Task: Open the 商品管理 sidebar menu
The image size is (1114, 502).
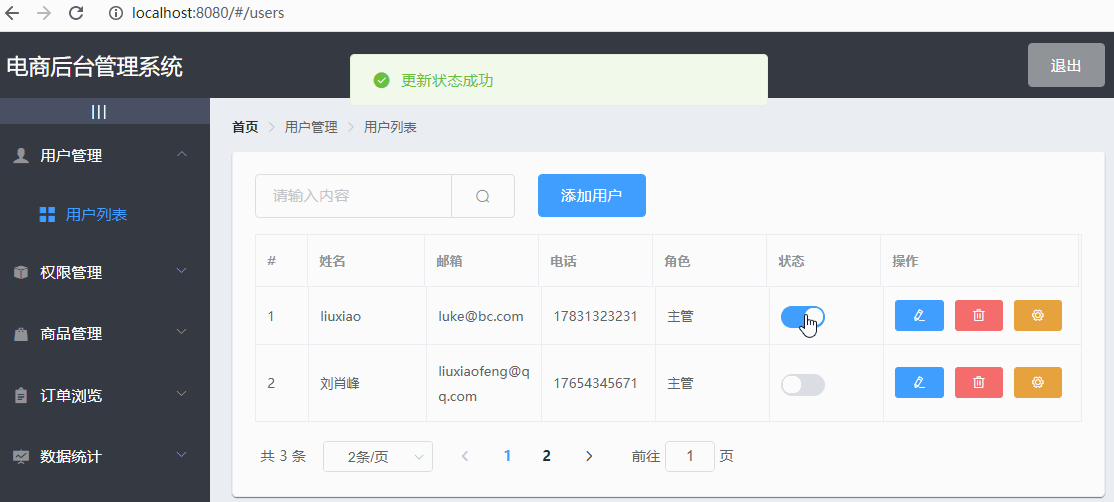Action: coord(105,334)
